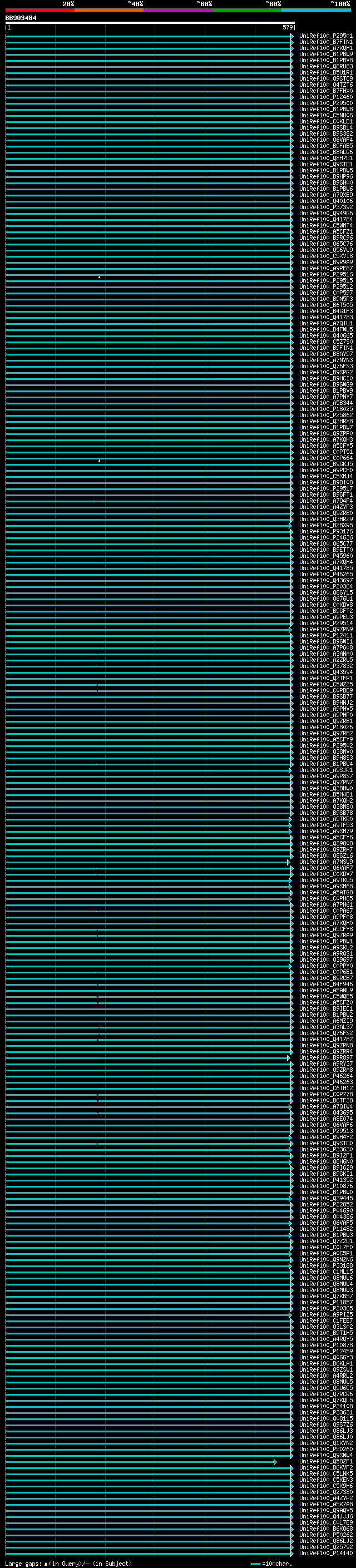Select the UniRef100_A7KQH1 label
Screen dimensions: 356x1568
tap(325, 48)
